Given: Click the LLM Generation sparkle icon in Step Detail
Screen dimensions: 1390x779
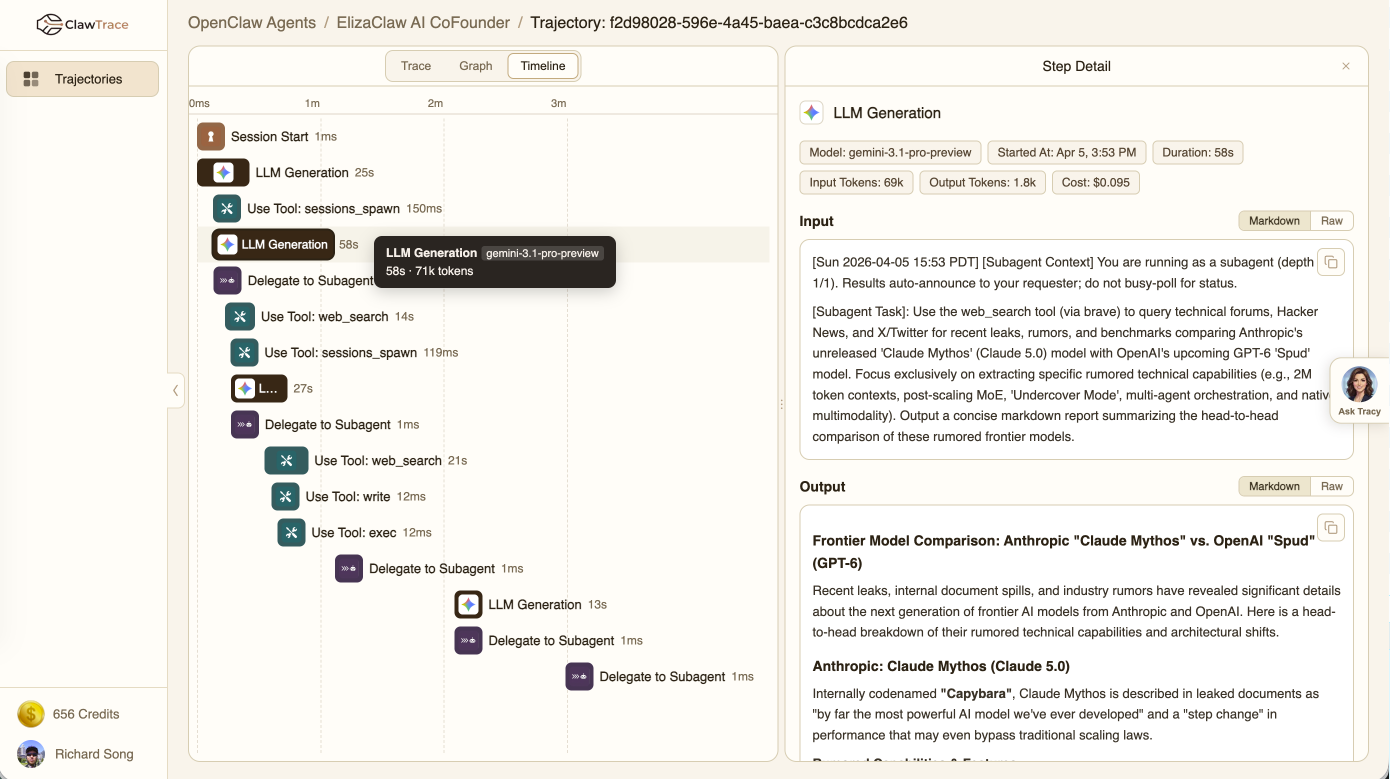Looking at the screenshot, I should (812, 112).
